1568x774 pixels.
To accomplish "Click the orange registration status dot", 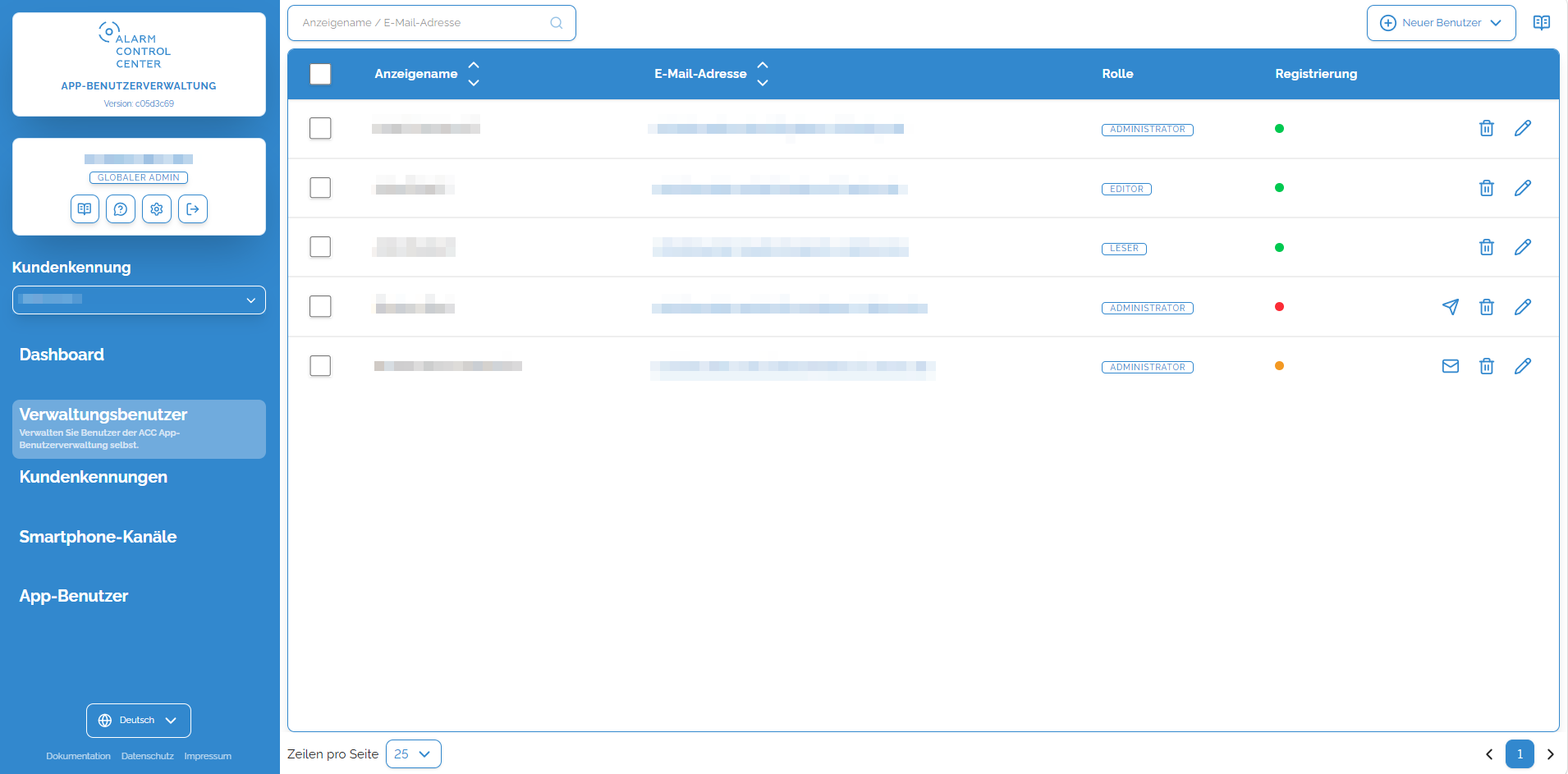I will pyautogui.click(x=1279, y=366).
